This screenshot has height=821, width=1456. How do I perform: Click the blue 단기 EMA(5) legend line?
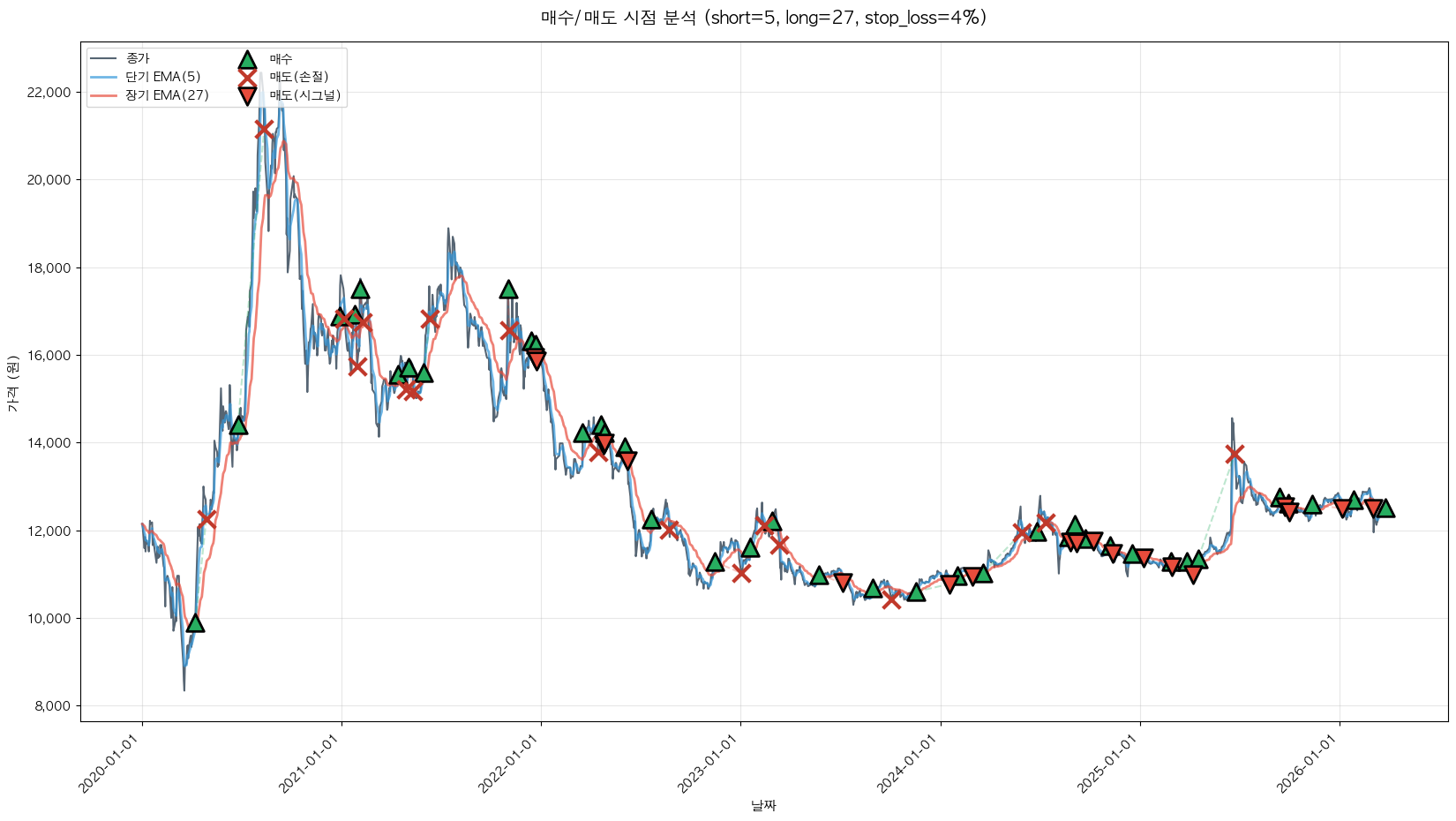click(103, 77)
